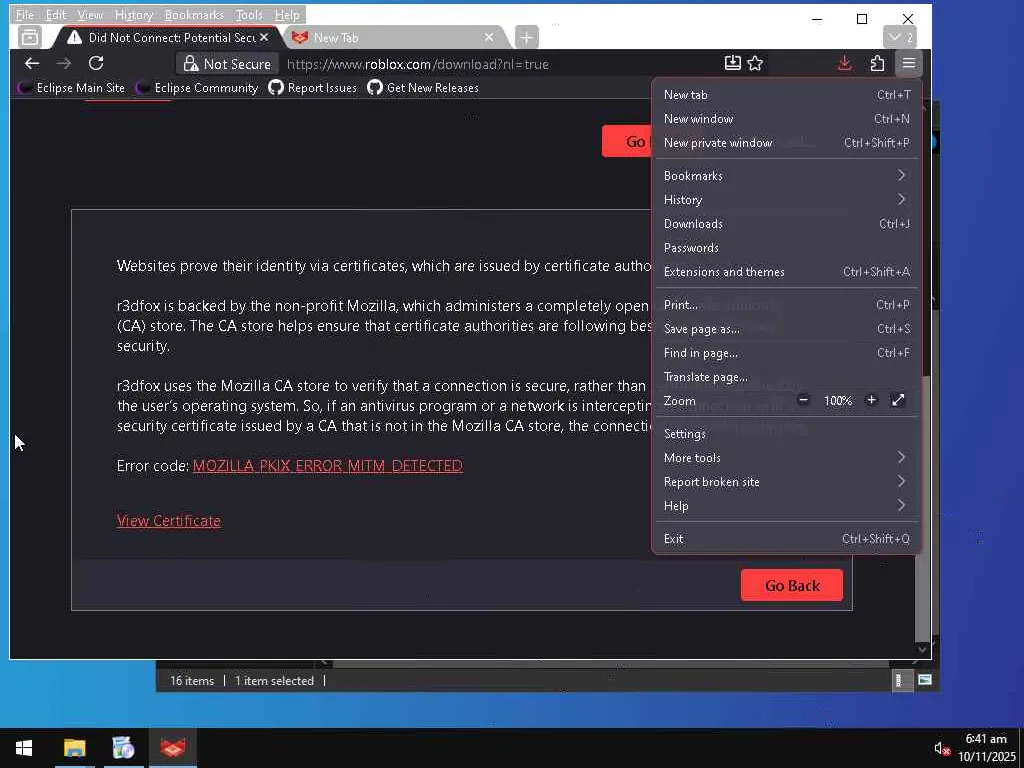This screenshot has height=768, width=1024.
Task: Open the File menu
Action: coord(25,14)
